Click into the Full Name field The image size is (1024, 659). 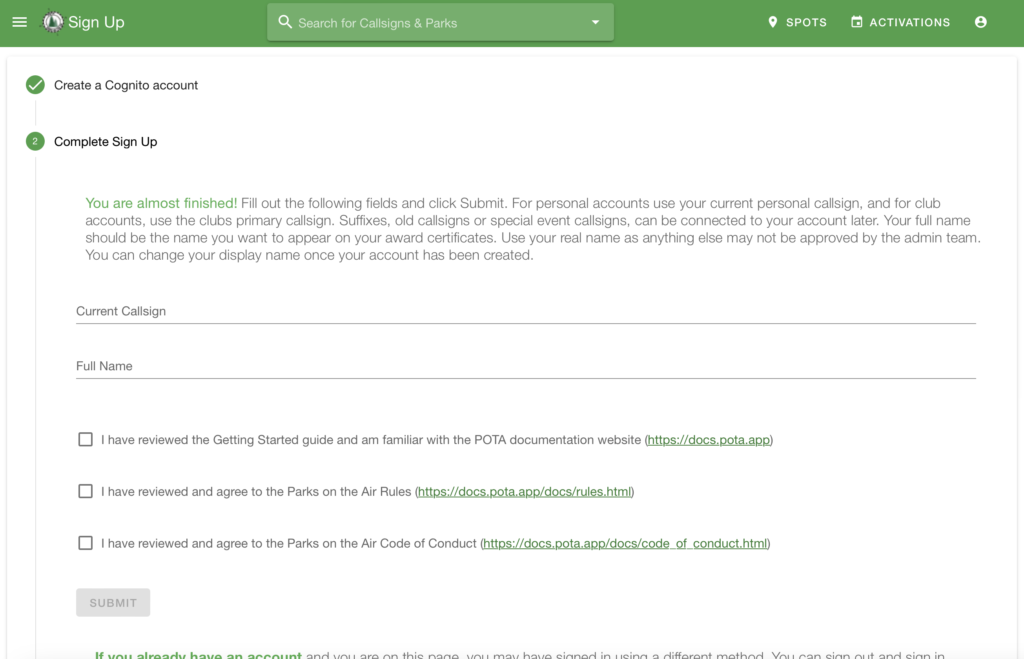point(525,366)
